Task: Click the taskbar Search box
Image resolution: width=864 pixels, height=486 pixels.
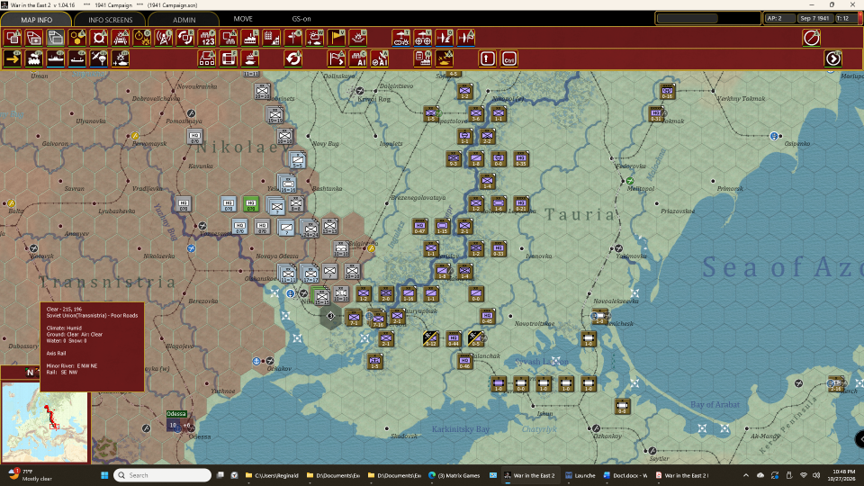Action: 163,475
